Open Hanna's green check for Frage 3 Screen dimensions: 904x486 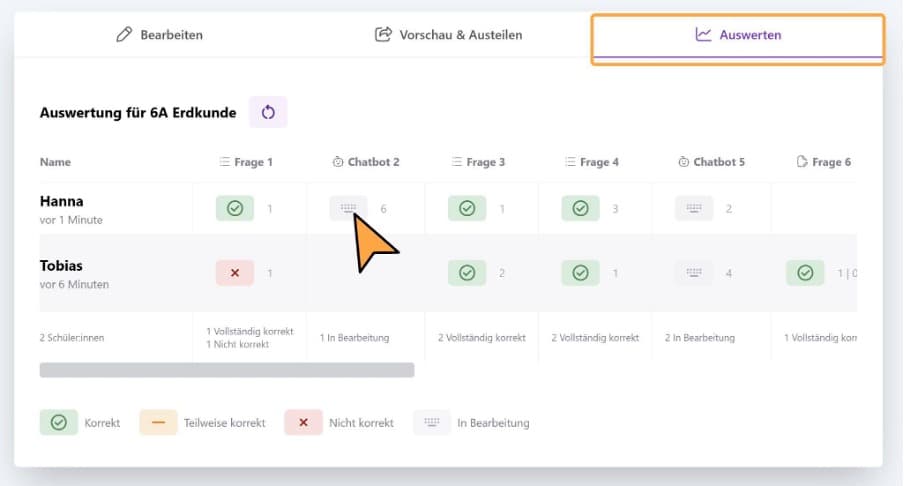(x=467, y=208)
